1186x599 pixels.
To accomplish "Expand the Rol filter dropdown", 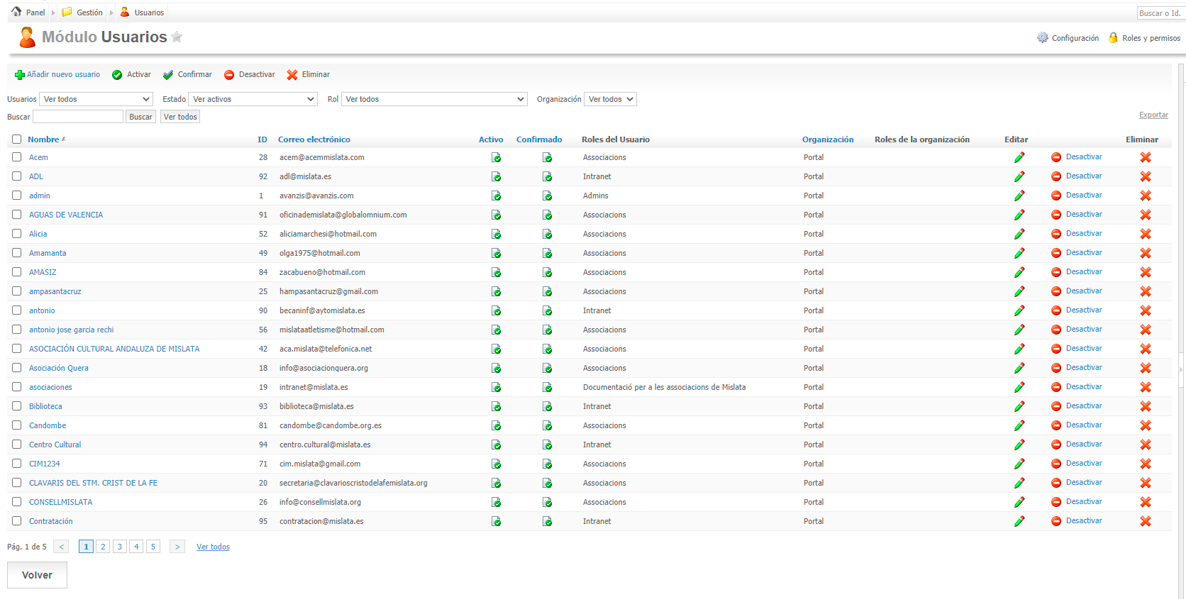I will click(x=434, y=99).
